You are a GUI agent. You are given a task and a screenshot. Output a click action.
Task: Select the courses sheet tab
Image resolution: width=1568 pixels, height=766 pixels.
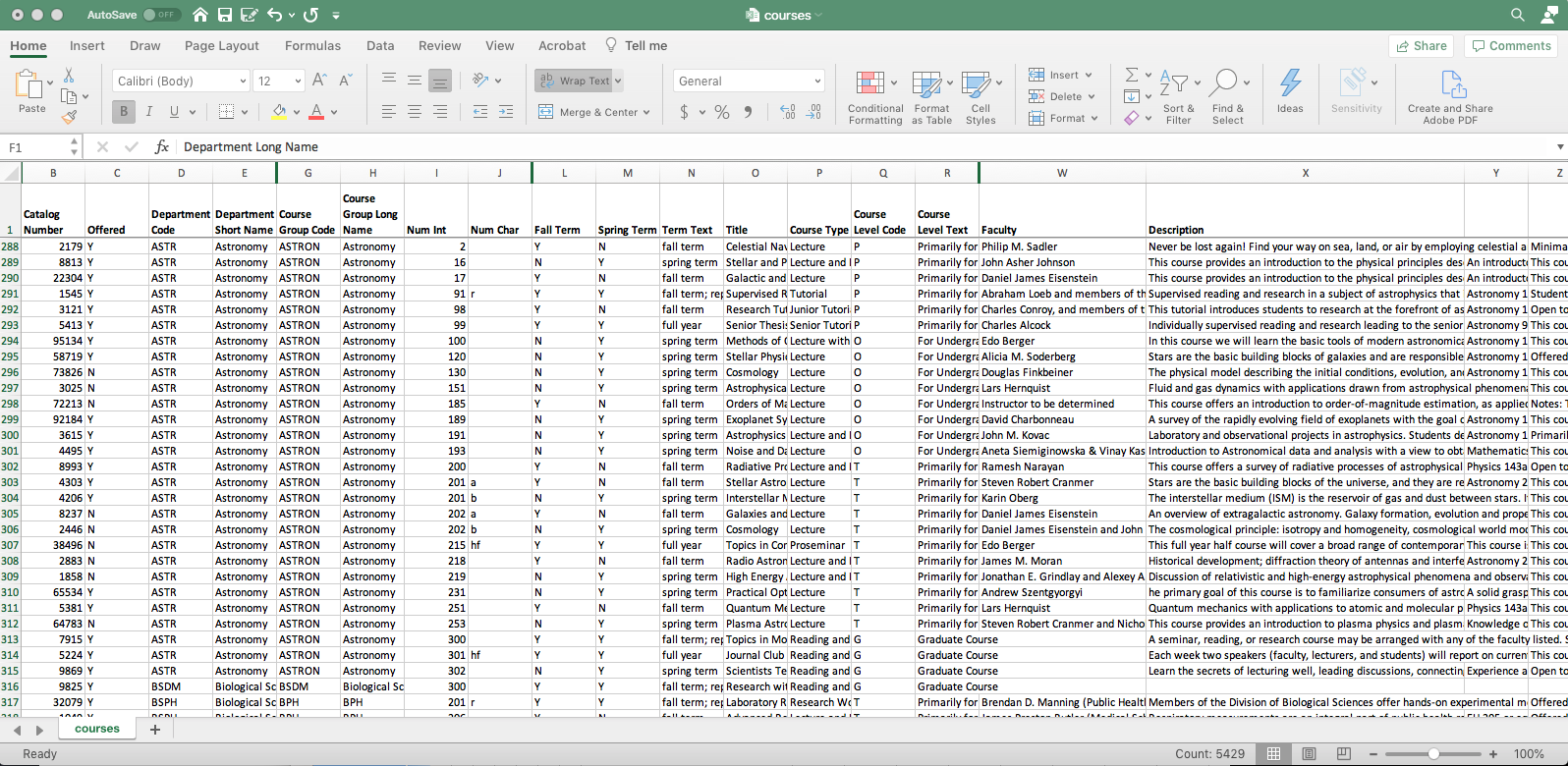point(97,729)
